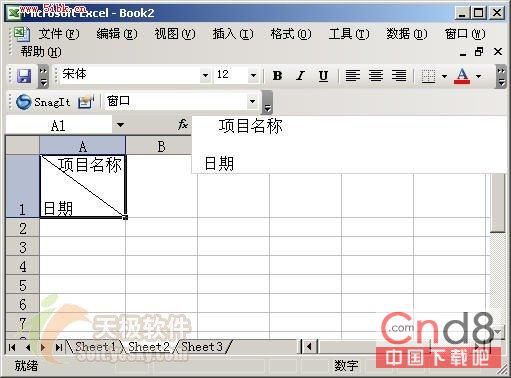Click the formula bar containing 项目名称
Image resolution: width=511 pixels, height=378 pixels.
(349, 145)
